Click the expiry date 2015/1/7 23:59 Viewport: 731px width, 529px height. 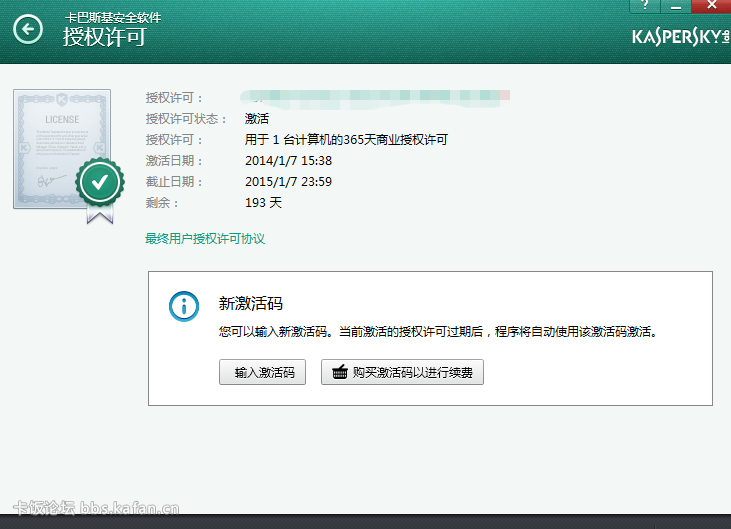[x=289, y=182]
